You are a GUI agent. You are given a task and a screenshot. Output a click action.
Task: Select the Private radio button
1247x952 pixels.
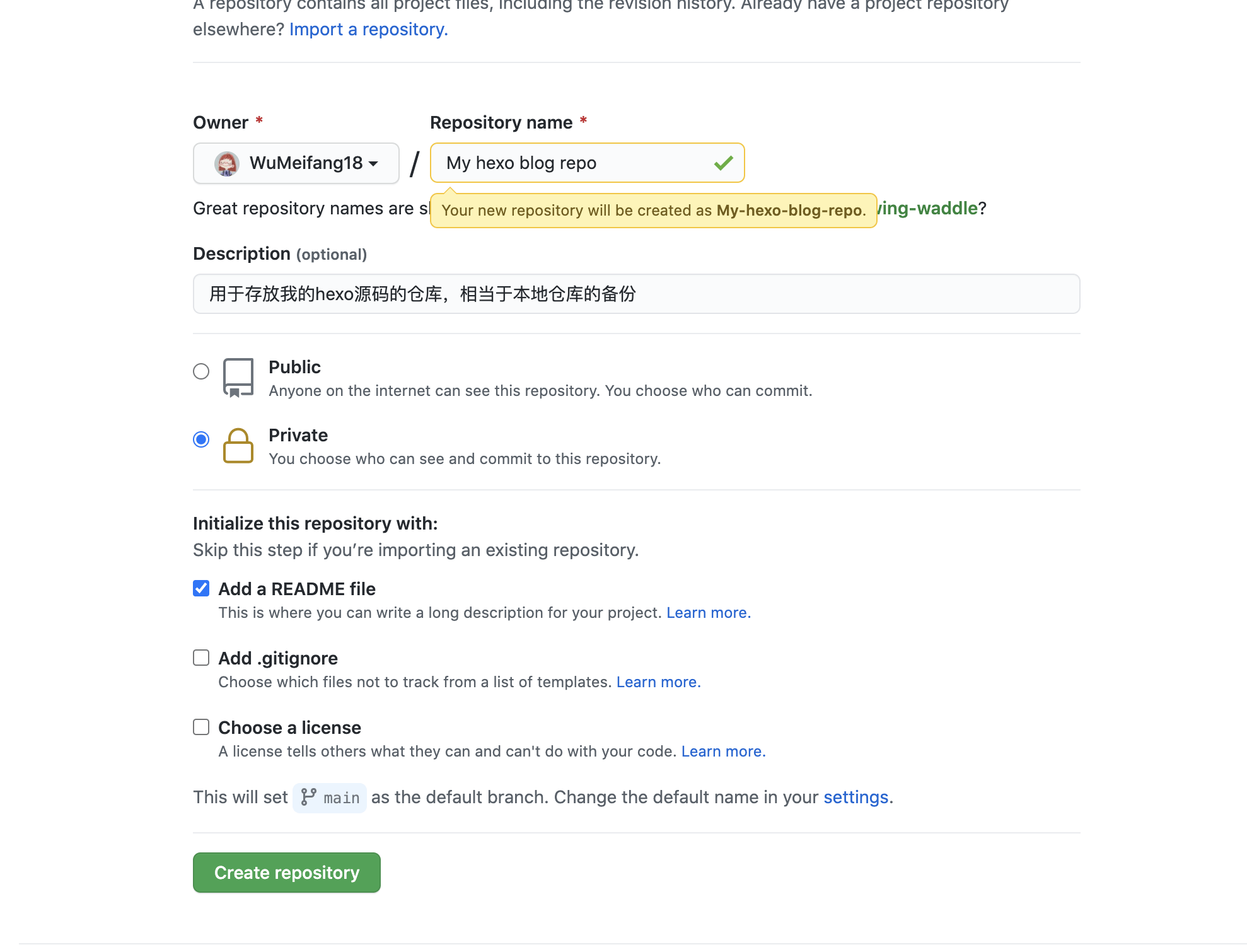tap(200, 439)
